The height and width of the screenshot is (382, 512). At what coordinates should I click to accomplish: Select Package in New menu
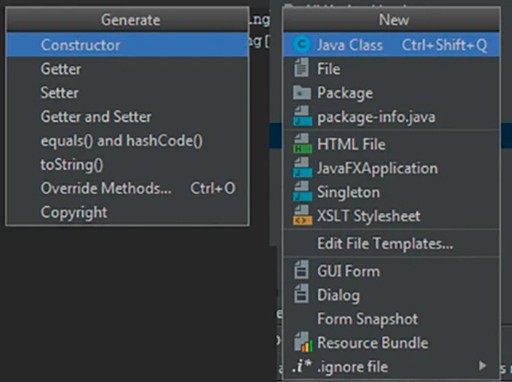click(x=391, y=93)
